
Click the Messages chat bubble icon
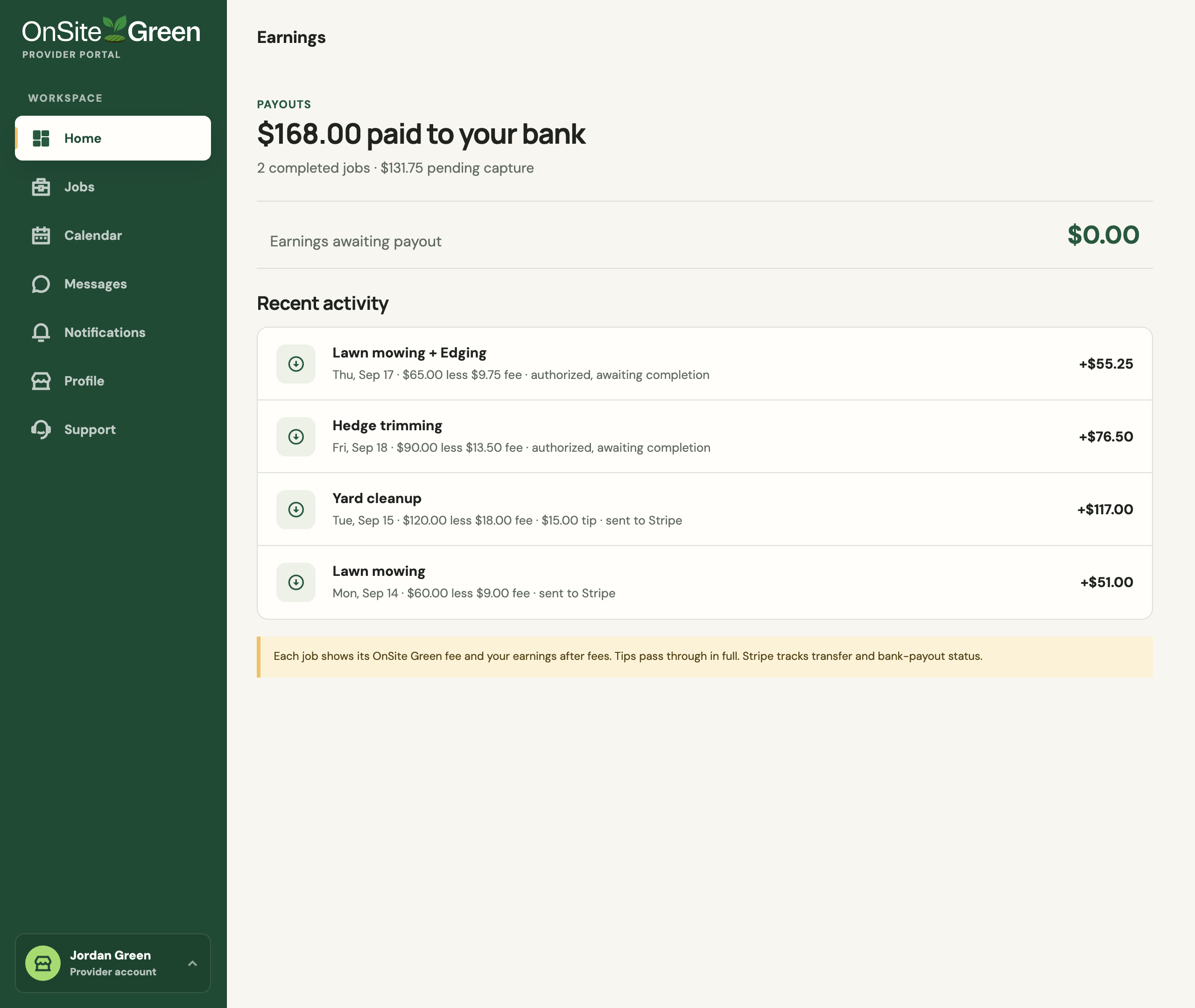[x=41, y=284]
